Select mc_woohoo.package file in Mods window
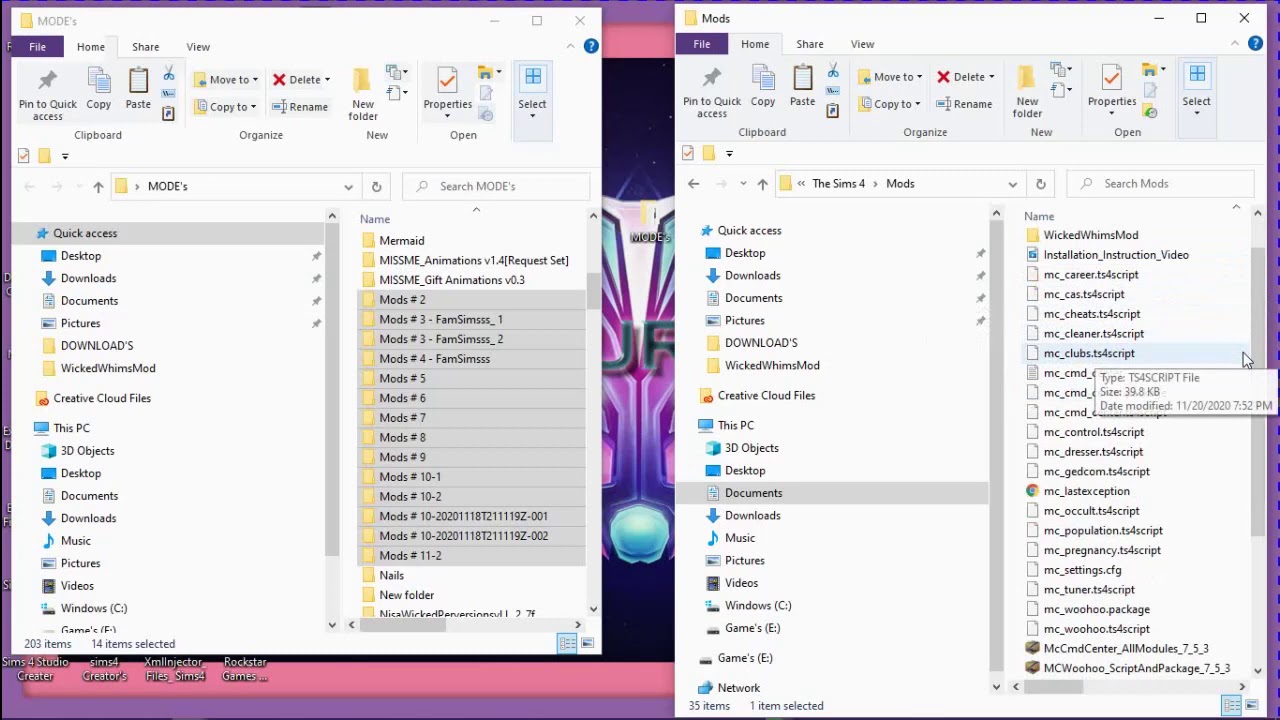Viewport: 1280px width, 720px height. click(x=1096, y=610)
